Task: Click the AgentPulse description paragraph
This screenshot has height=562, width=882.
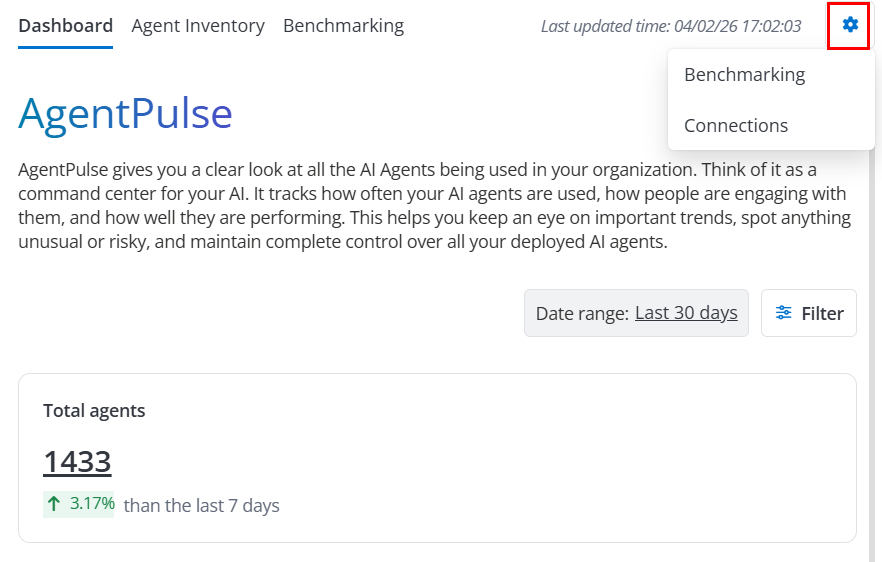Action: click(x=430, y=205)
